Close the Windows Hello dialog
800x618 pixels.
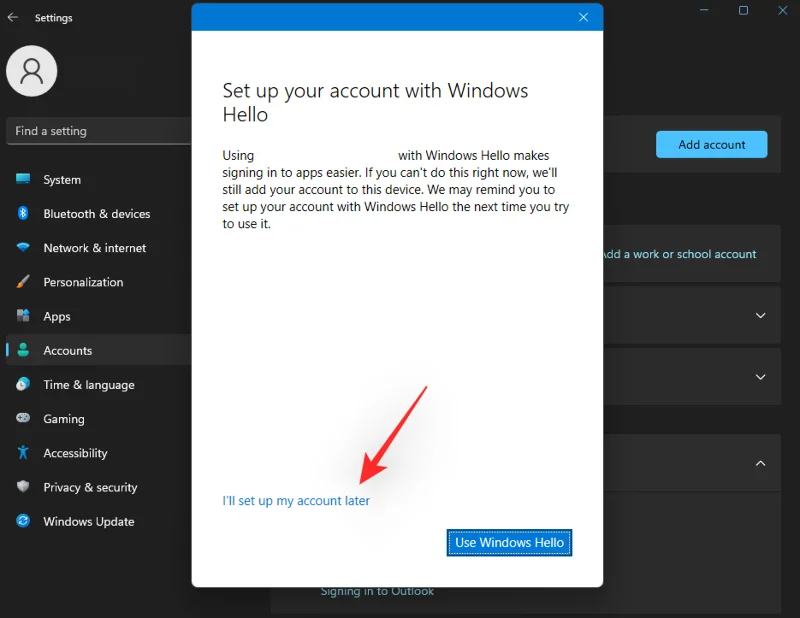point(584,17)
